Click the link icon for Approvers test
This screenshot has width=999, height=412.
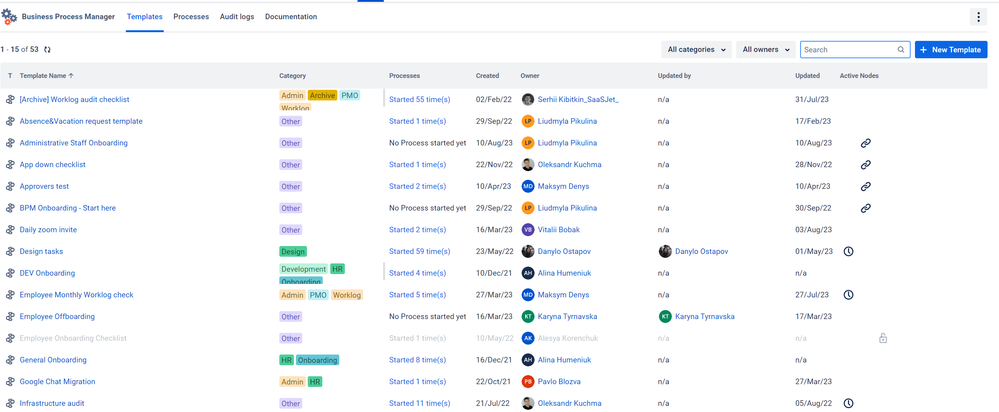tap(865, 187)
